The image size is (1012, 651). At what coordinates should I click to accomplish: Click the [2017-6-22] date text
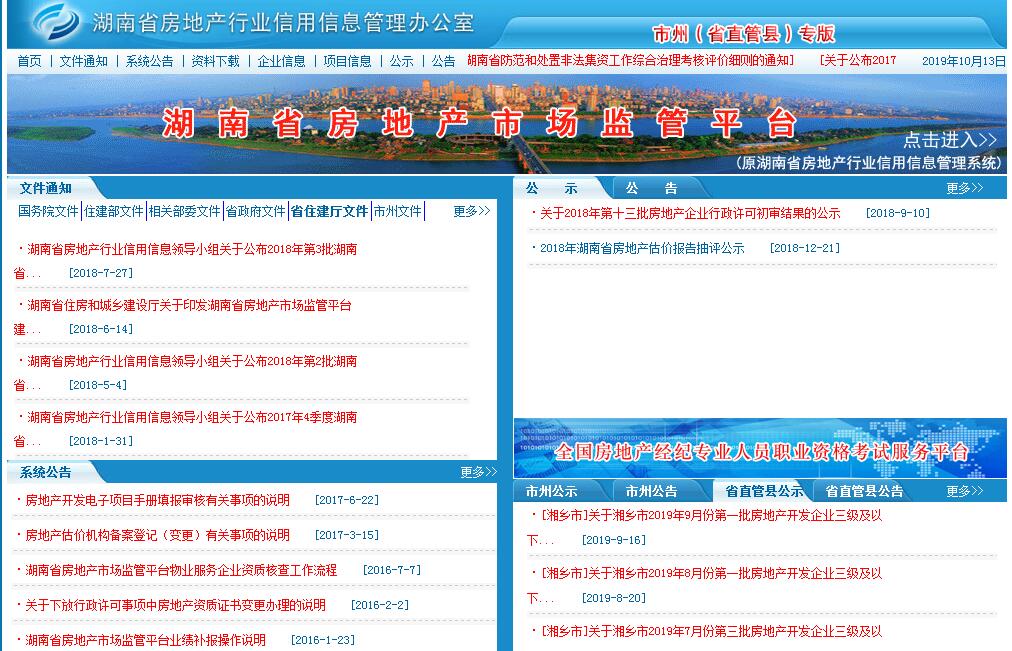coord(347,499)
